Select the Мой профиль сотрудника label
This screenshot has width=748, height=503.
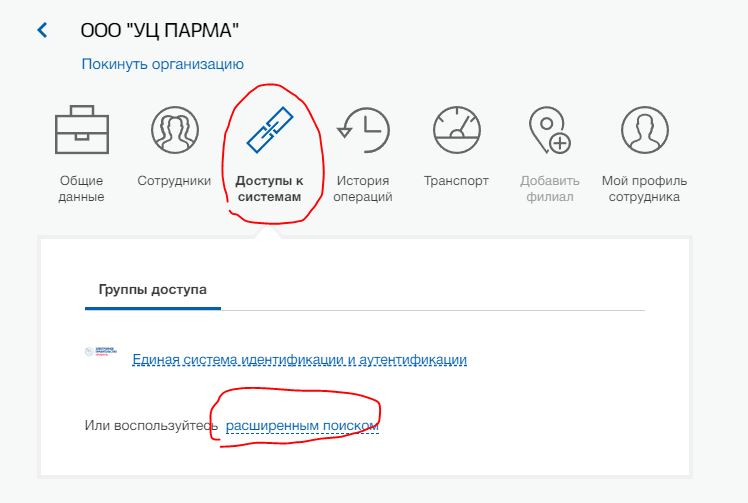[x=644, y=189]
